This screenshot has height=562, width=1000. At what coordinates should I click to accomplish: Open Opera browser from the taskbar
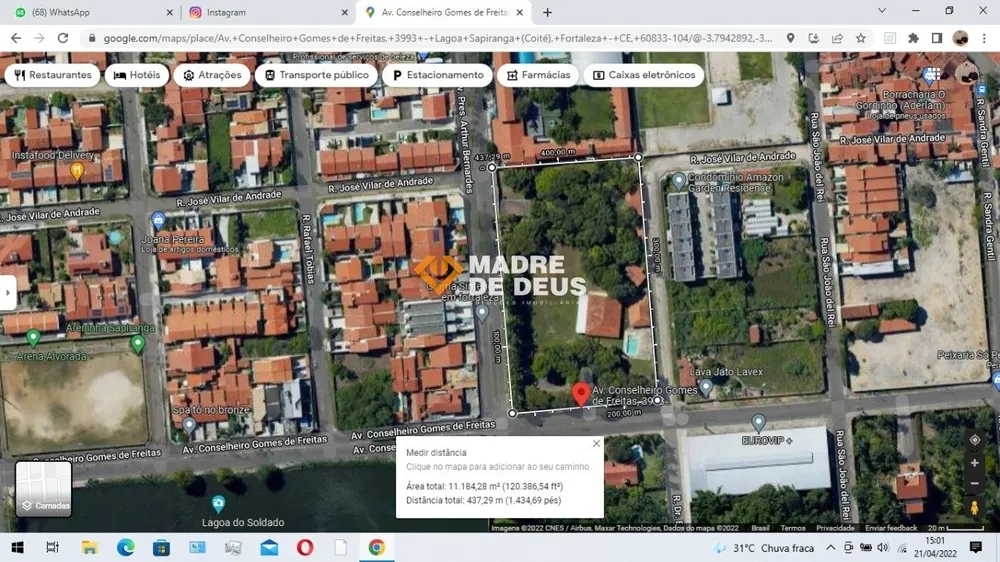[x=305, y=548]
